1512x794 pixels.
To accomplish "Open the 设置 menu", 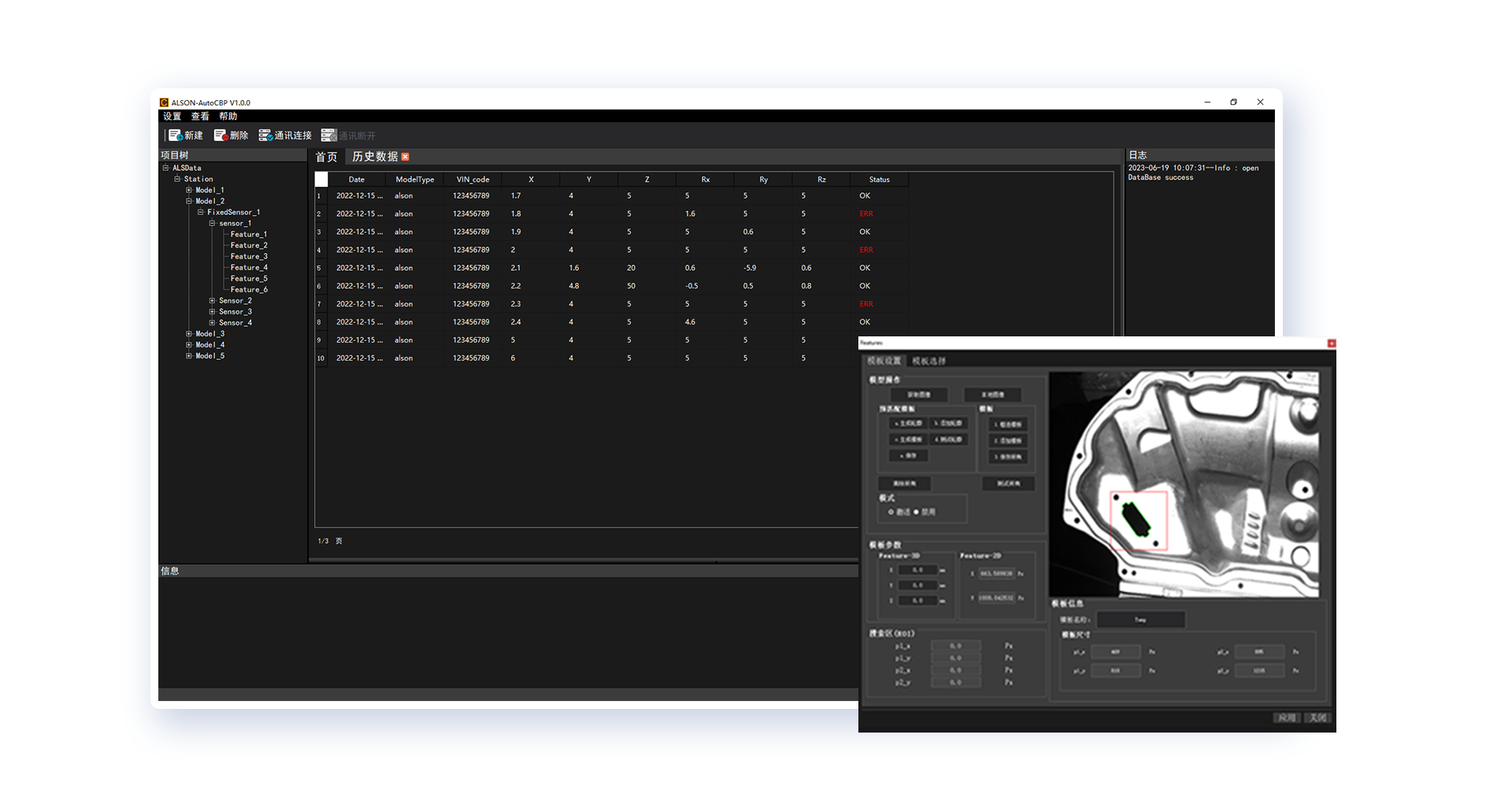I will (x=172, y=116).
